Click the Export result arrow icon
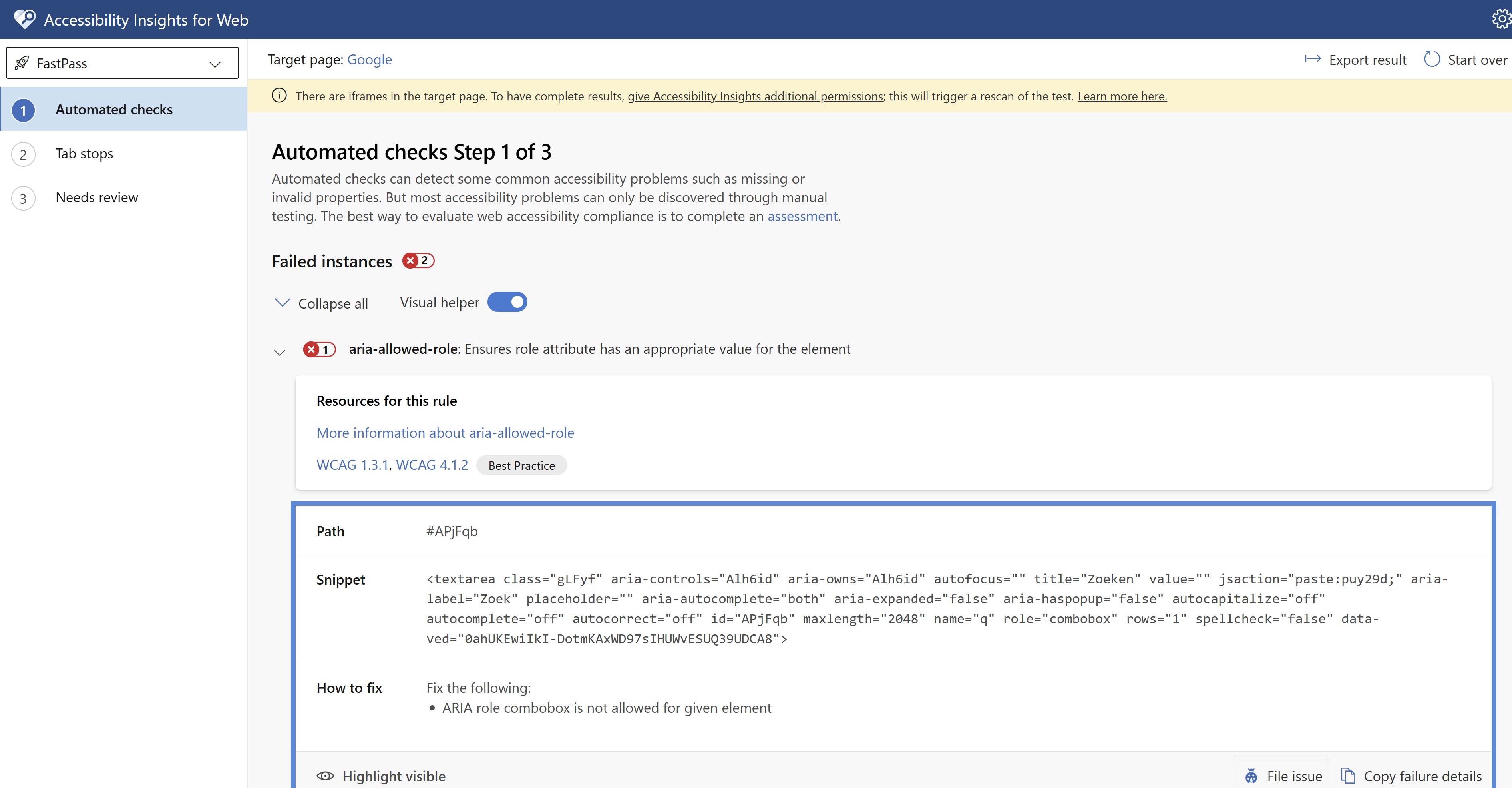Image resolution: width=1512 pixels, height=788 pixels. [1313, 59]
